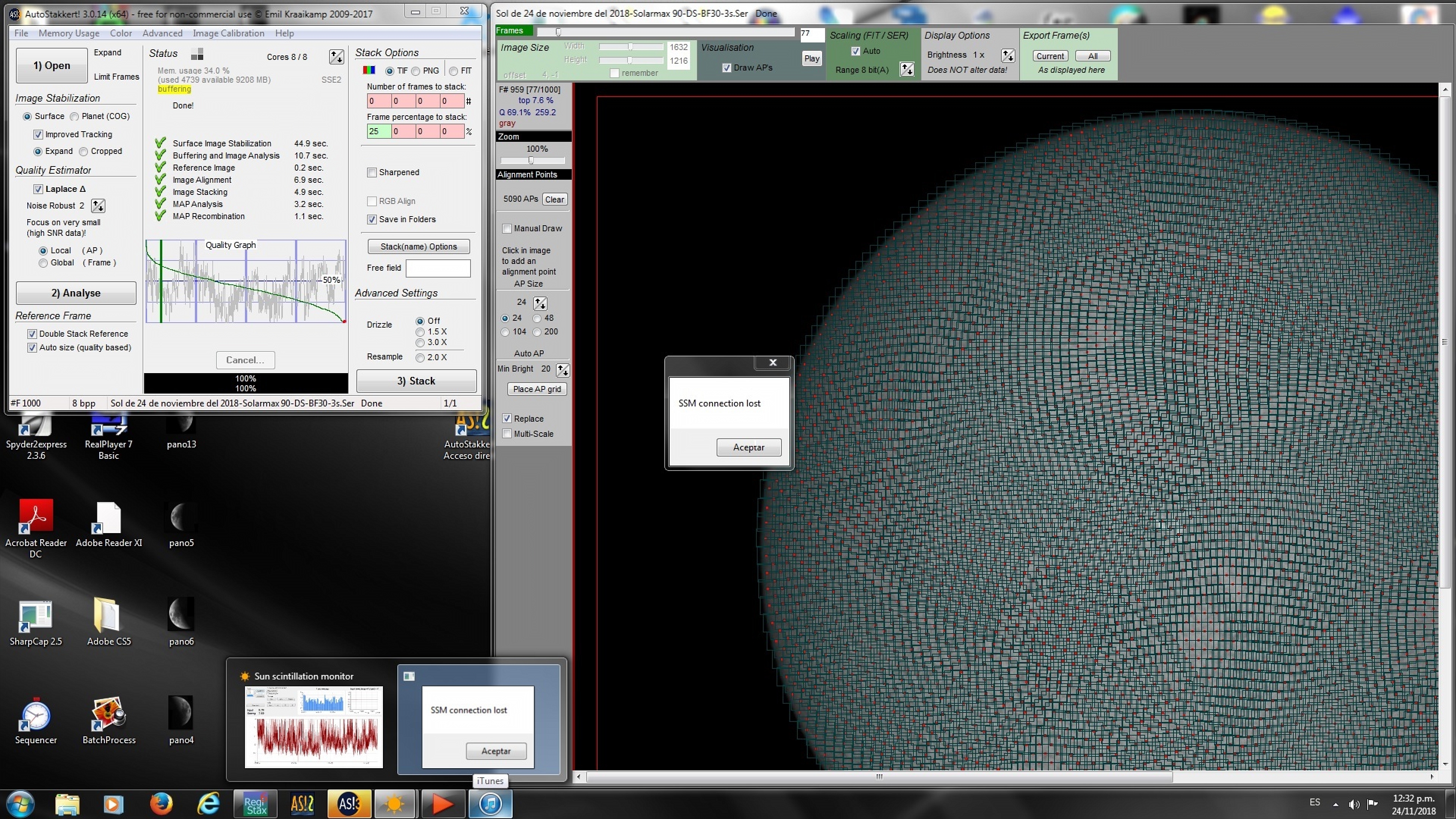Open Memory Usage menu
1456x819 pixels.
[x=69, y=33]
